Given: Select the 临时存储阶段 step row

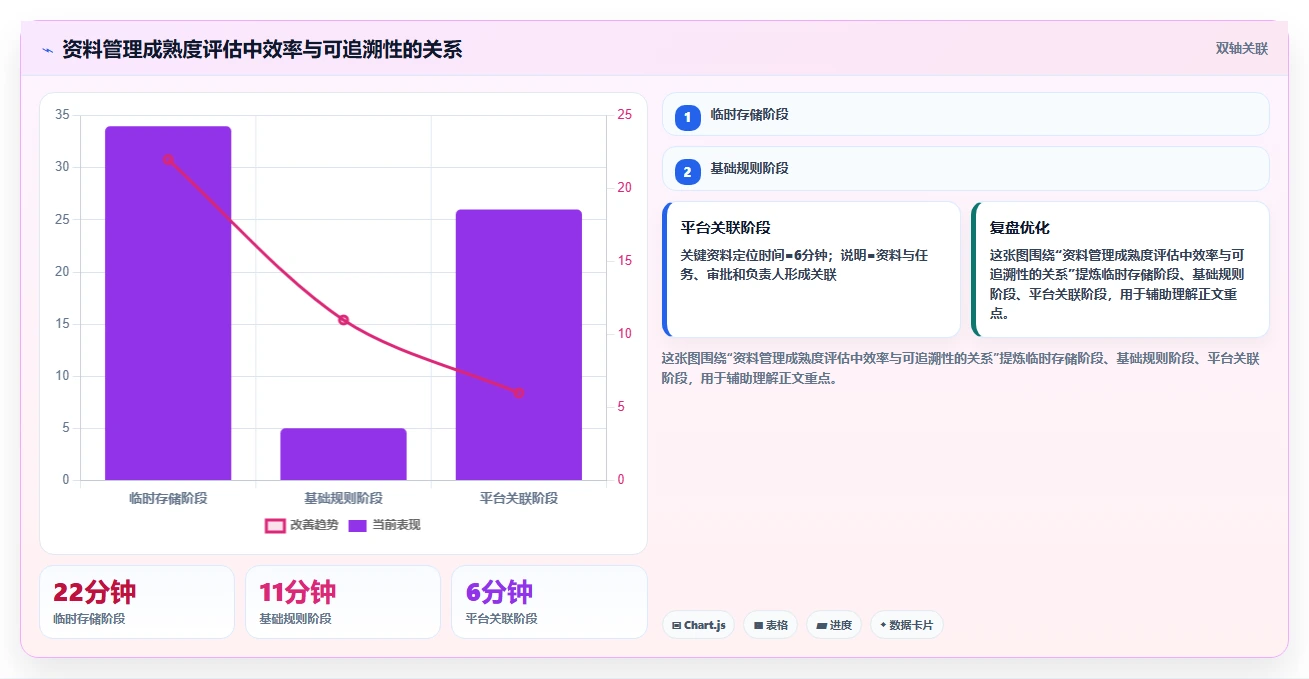Looking at the screenshot, I should [965, 114].
